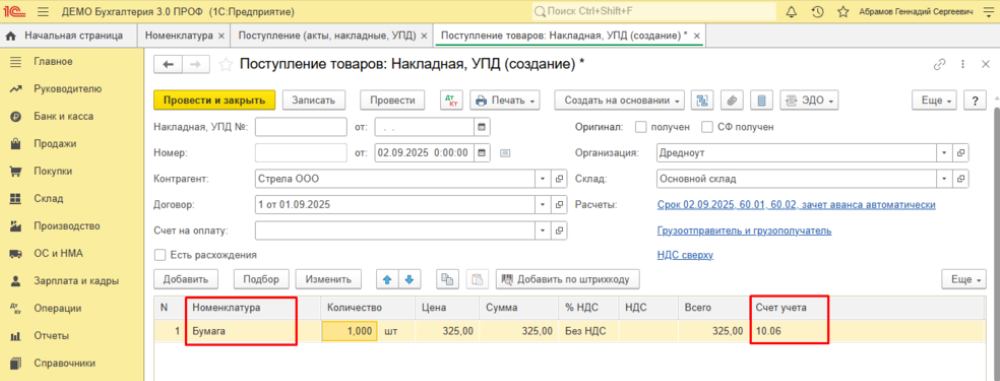This screenshot has width=1000, height=381.
Task: Expand Контрагент dropdown arrow
Action: [x=543, y=179]
